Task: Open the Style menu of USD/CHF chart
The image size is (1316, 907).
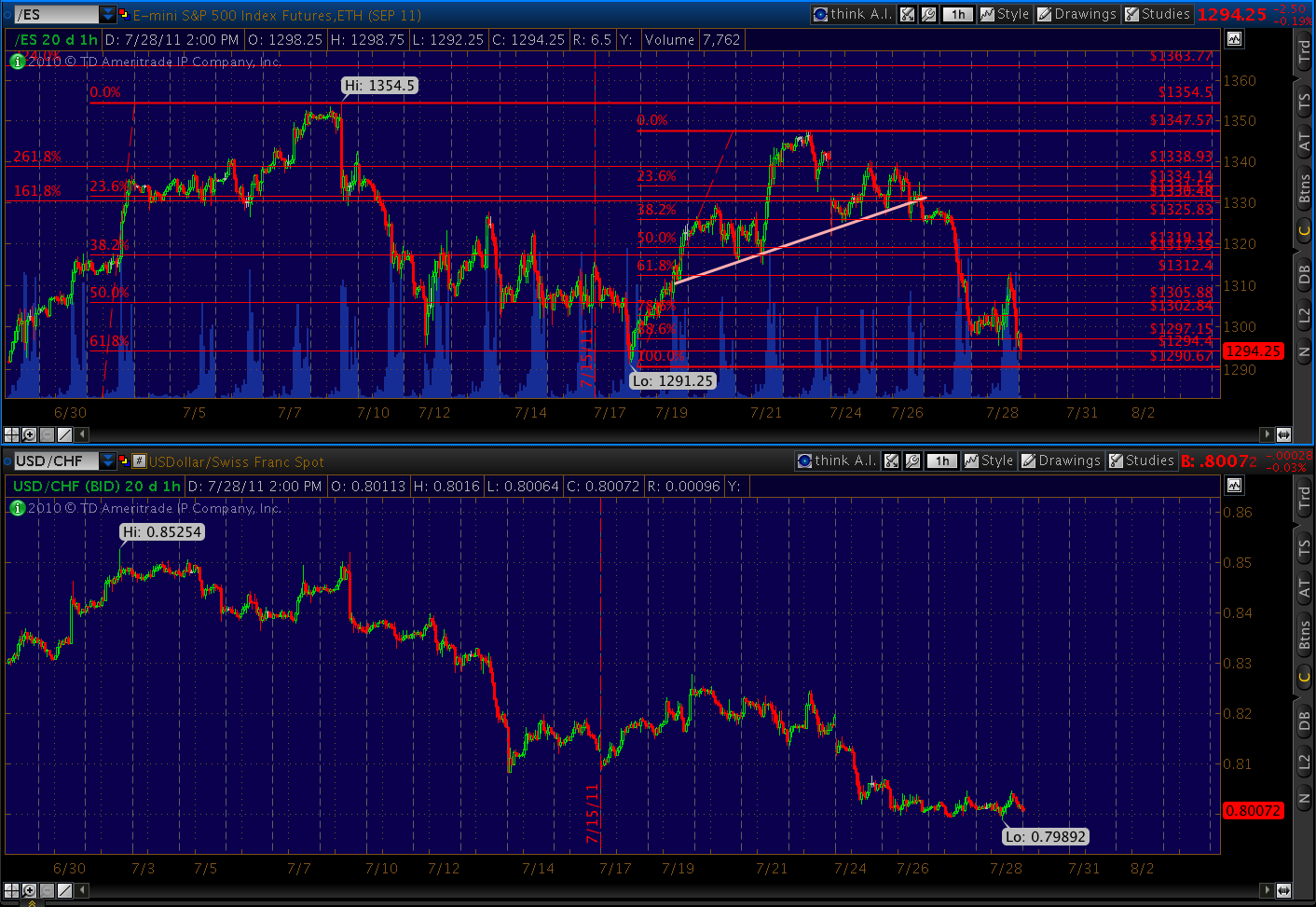Action: coord(988,460)
